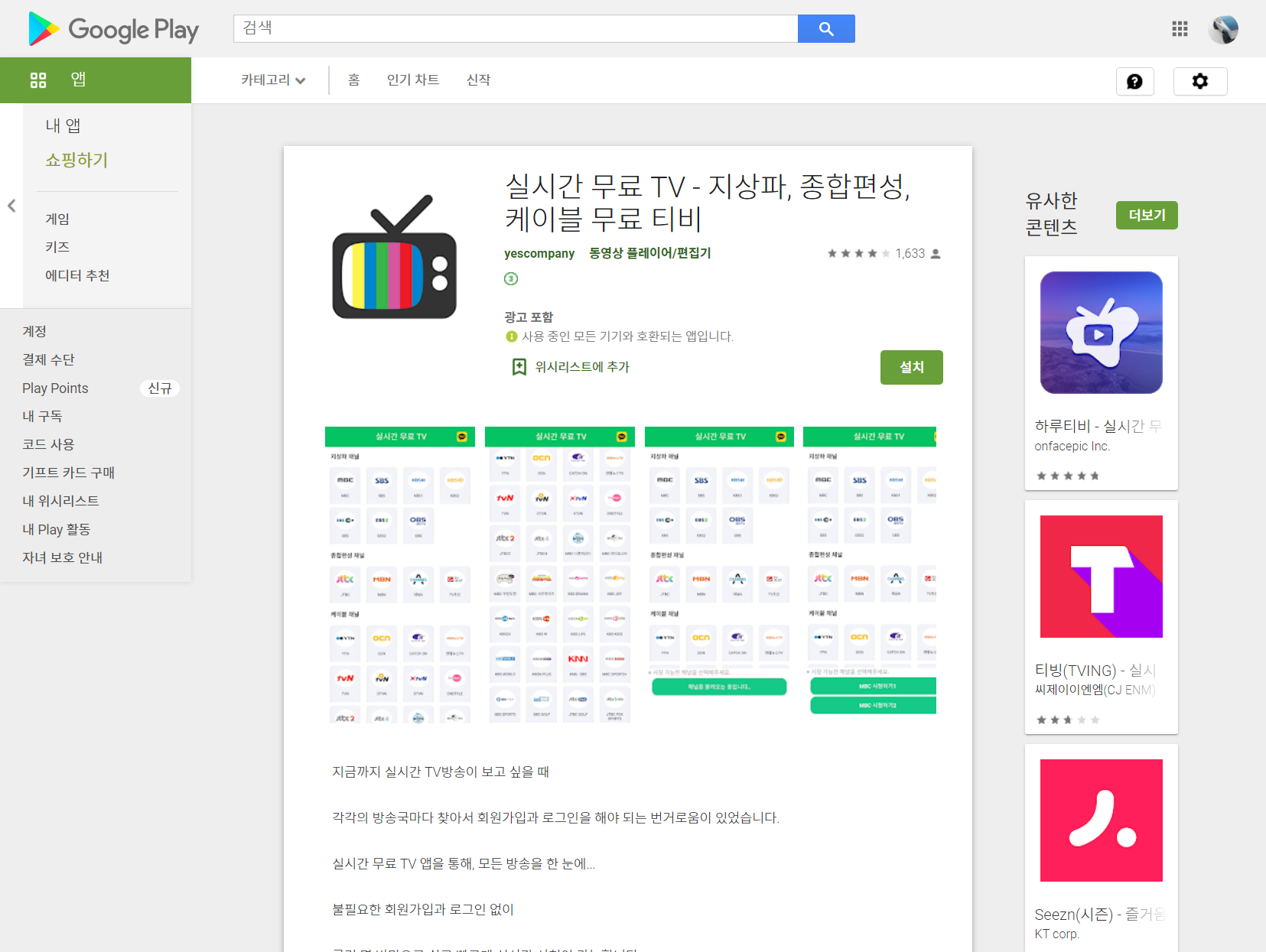Viewport: 1266px width, 952px height.
Task: Open 자녀 보호 안내 link
Action: pos(62,557)
